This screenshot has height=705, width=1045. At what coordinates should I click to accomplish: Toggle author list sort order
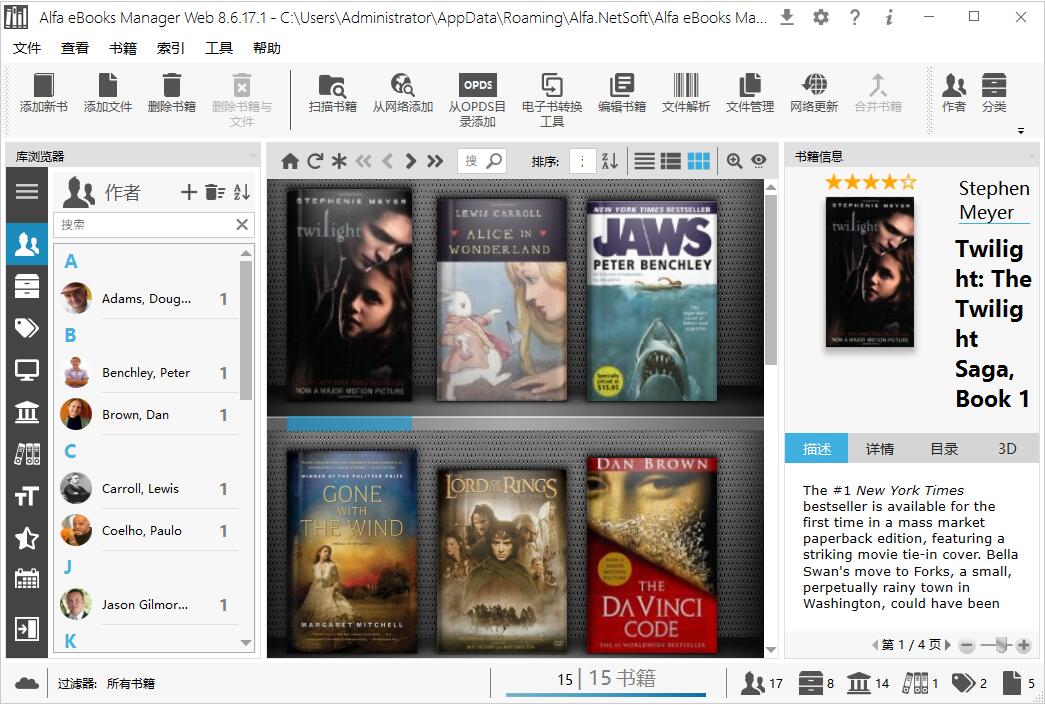coord(242,193)
